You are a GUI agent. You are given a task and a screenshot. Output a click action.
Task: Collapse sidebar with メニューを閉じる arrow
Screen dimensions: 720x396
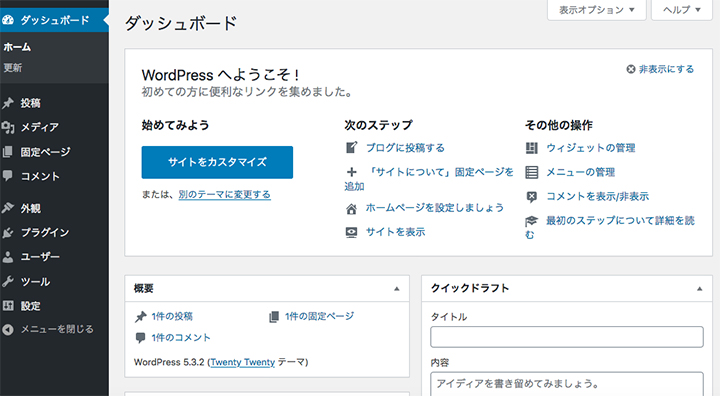tap(8, 329)
